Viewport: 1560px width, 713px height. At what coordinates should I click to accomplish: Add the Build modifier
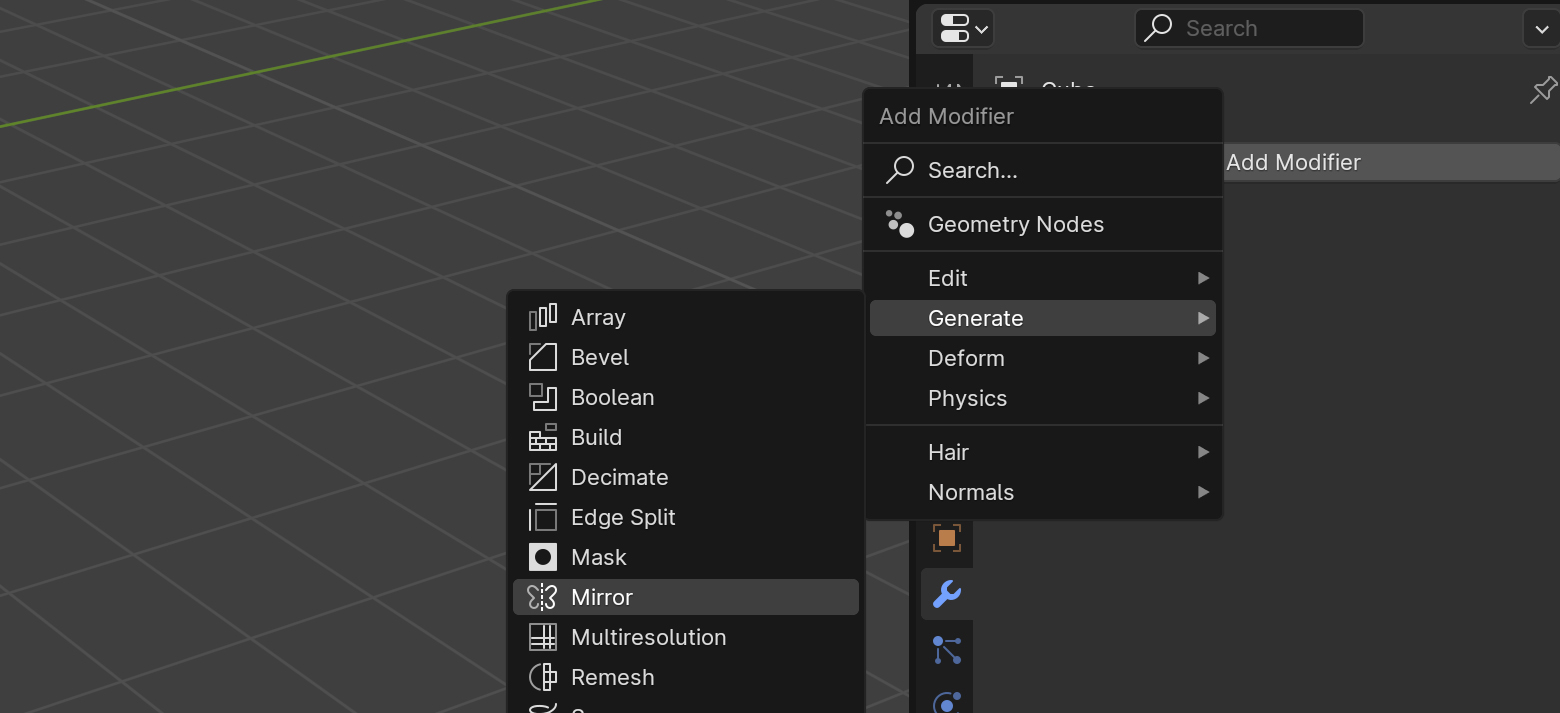(x=686, y=437)
